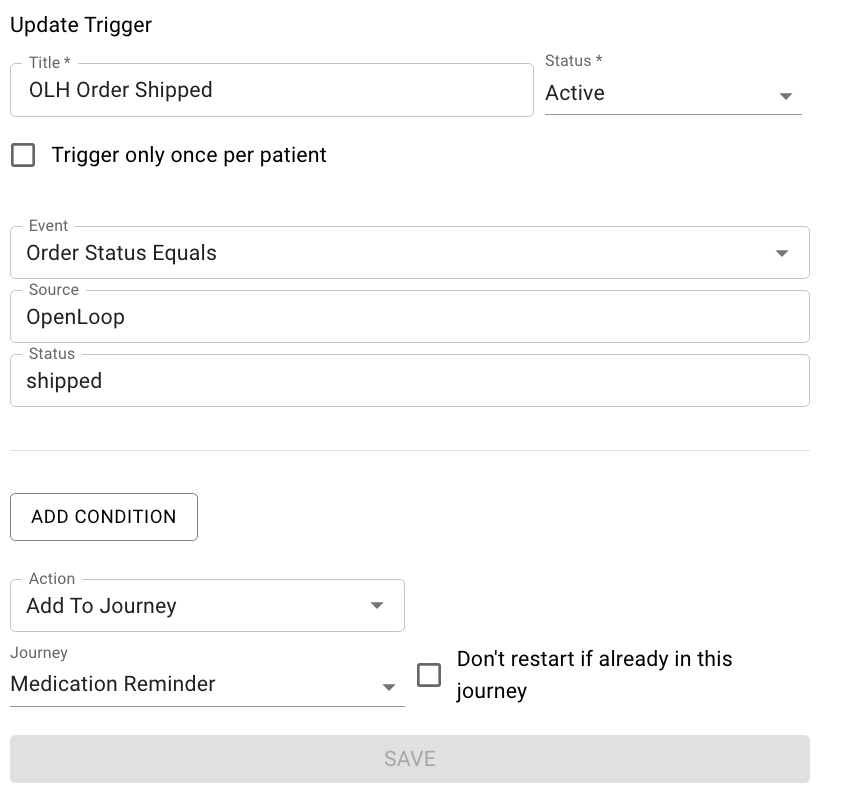Select the Medication Reminder journey value
The image size is (844, 806).
pyautogui.click(x=112, y=684)
